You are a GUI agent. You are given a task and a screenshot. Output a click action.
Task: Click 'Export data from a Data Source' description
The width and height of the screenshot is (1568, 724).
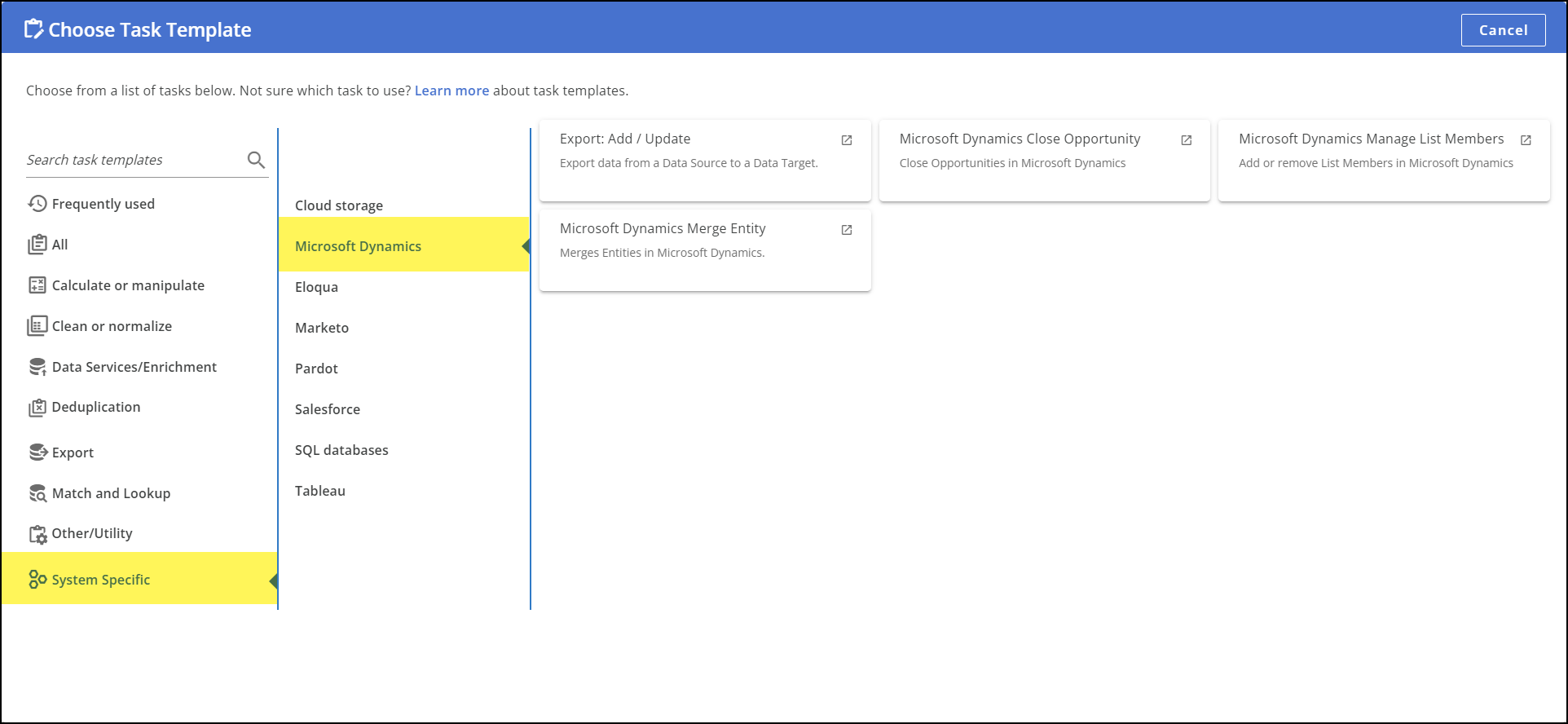click(689, 163)
